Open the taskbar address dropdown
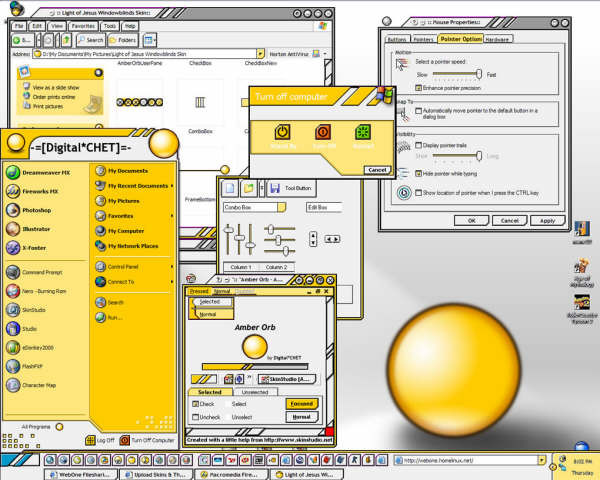The image size is (600, 480). (x=541, y=460)
